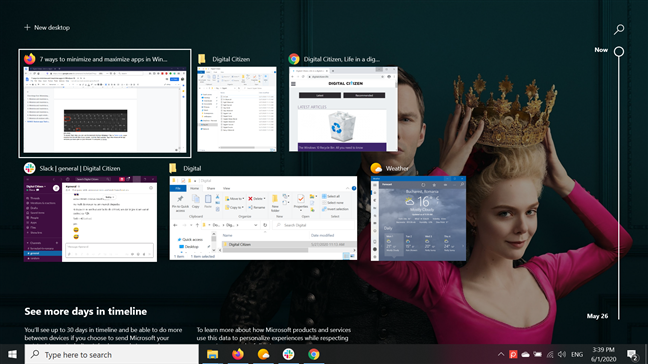Open 'Copy to' dropdown in Digital preview
This screenshot has width=648, height=364.
[234, 207]
